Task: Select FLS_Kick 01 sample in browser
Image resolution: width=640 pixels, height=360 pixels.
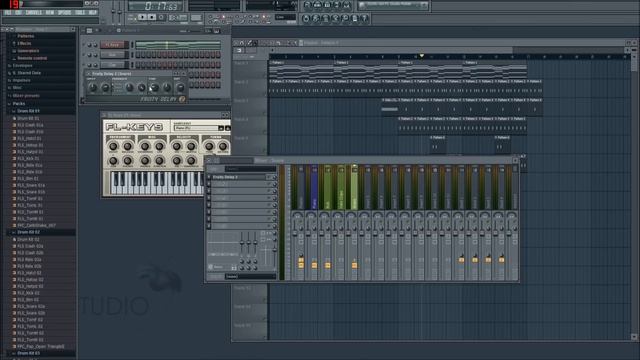Action: (x=28, y=158)
